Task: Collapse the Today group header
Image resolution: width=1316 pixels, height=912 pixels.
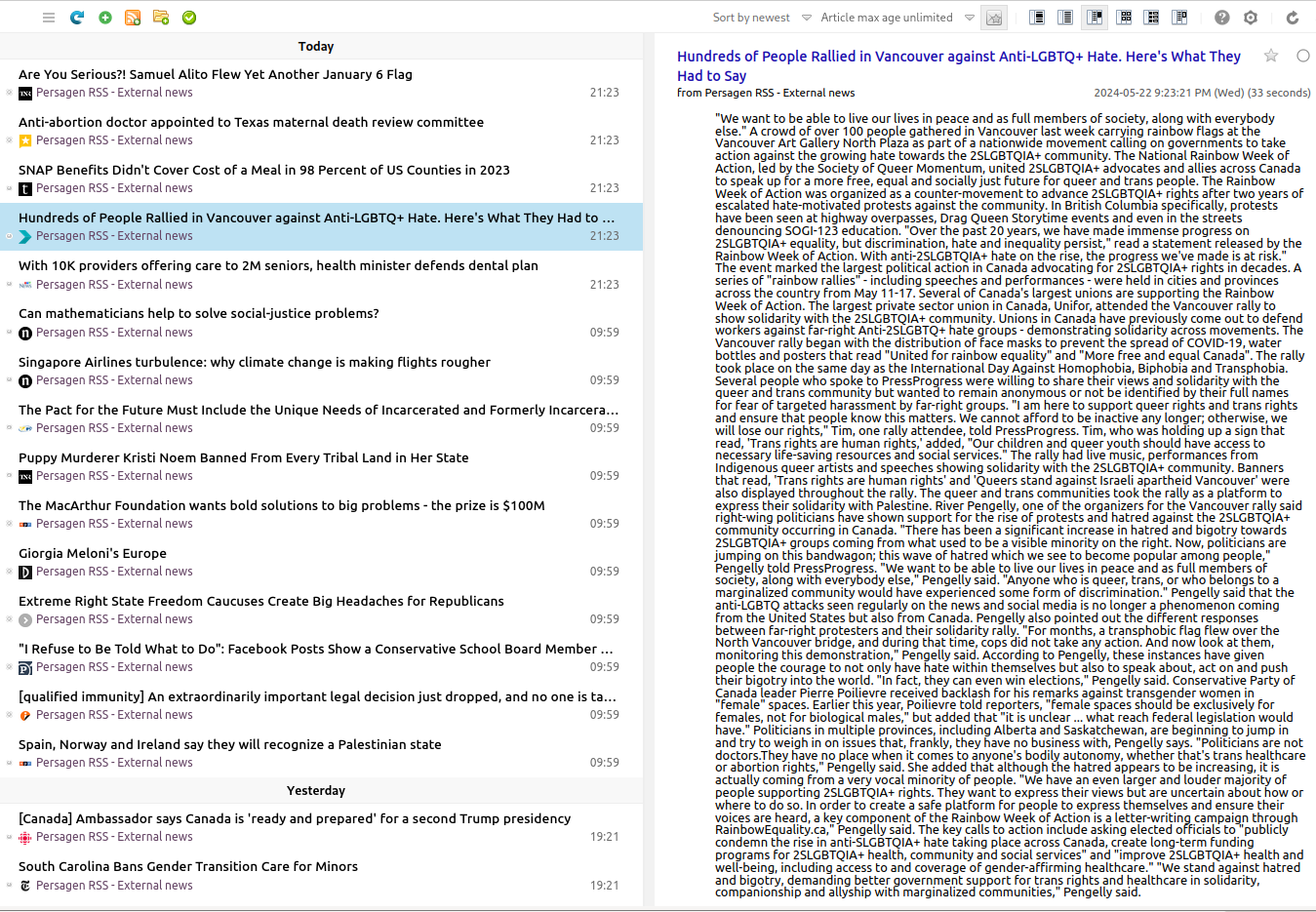Action: pos(316,46)
